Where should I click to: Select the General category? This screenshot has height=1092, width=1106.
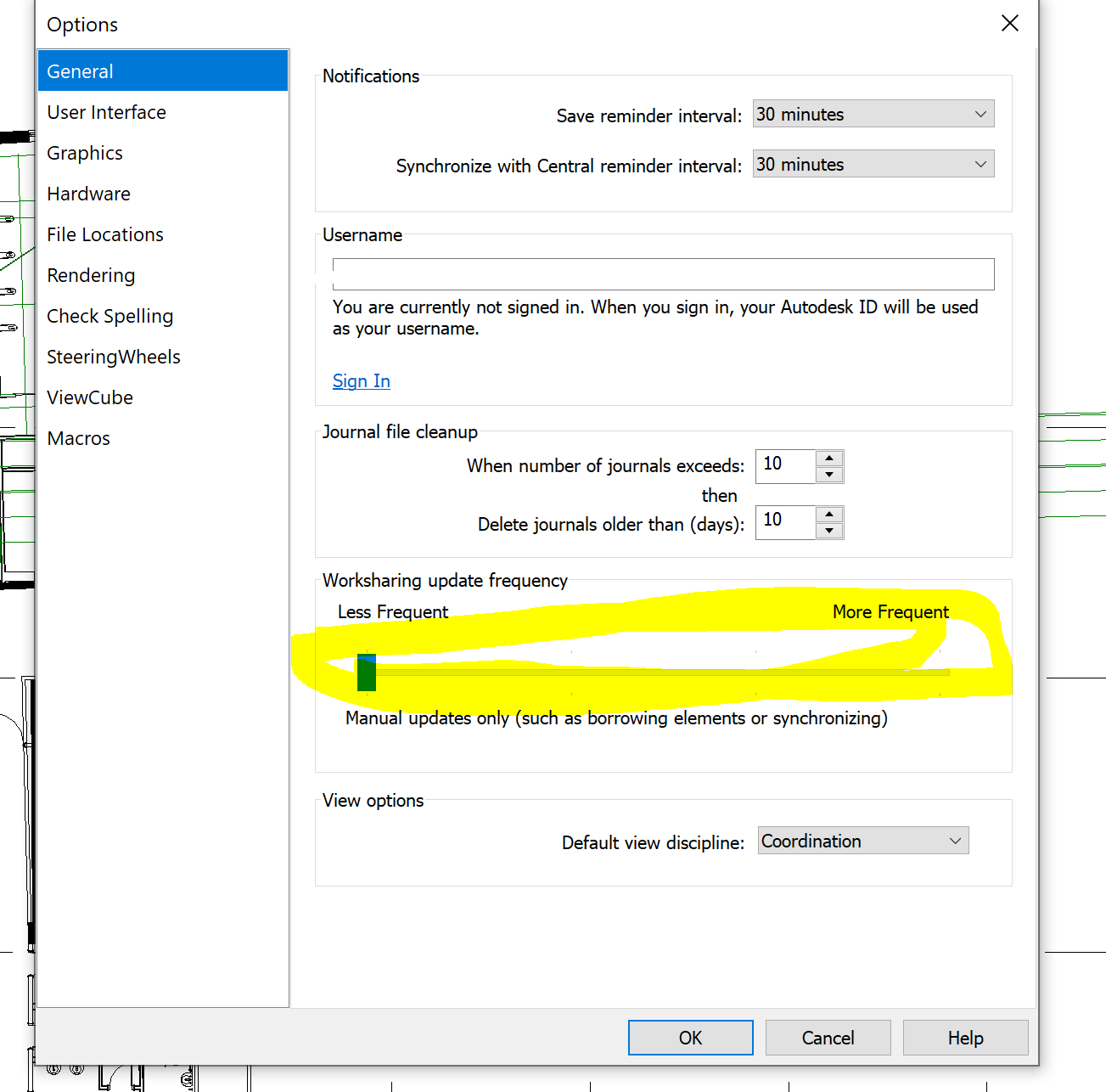tap(80, 71)
